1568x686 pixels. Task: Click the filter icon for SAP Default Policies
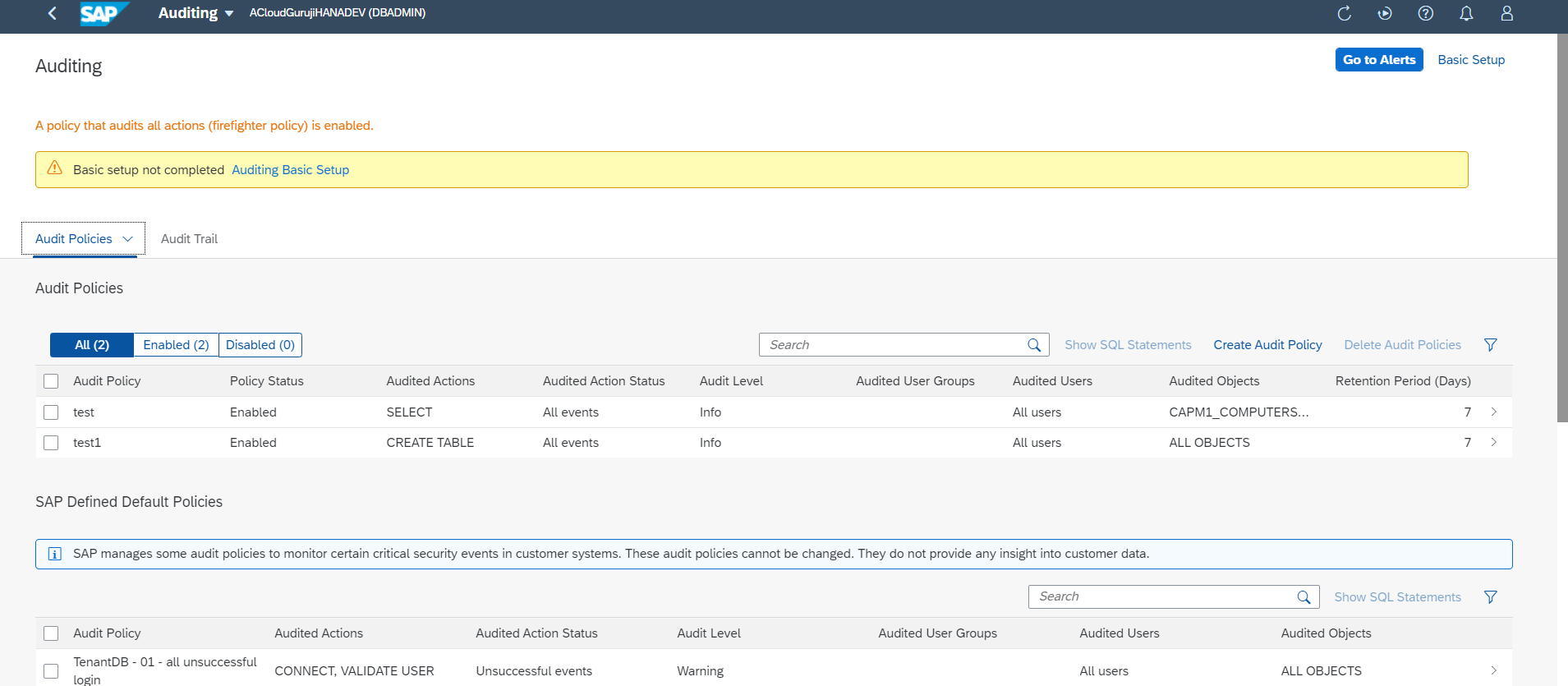[1490, 597]
